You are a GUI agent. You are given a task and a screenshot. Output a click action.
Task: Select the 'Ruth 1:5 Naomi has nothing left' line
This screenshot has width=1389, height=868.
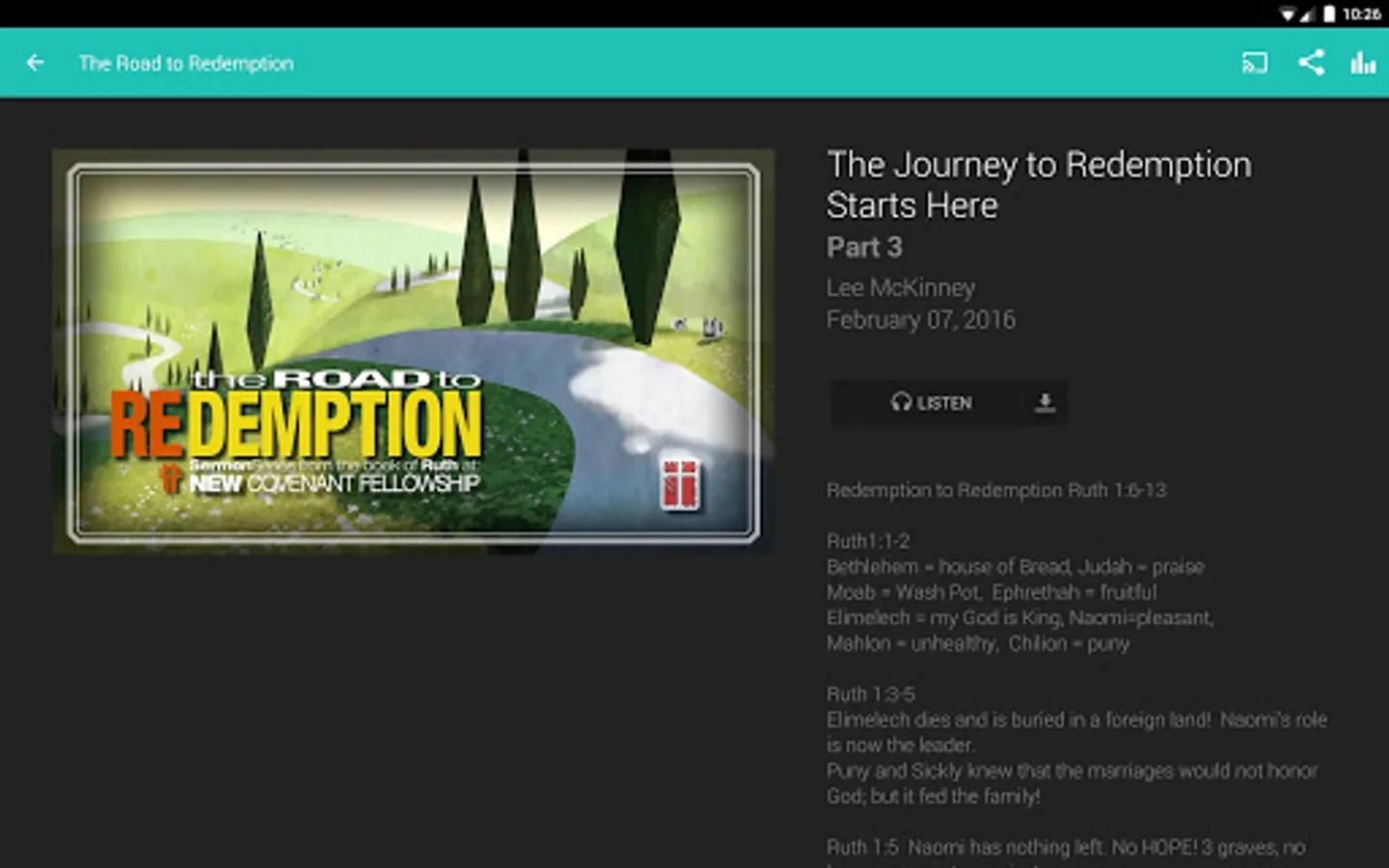click(1066, 848)
